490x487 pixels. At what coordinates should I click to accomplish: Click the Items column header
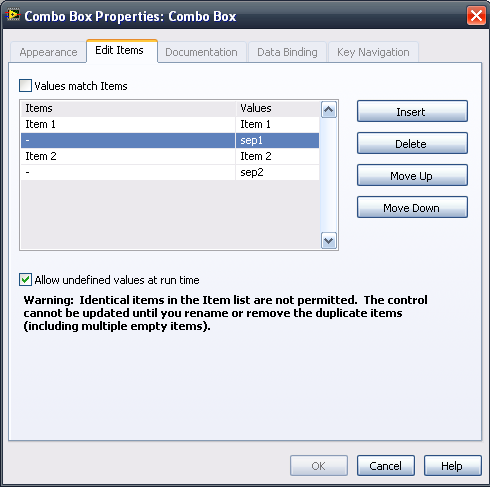(128, 109)
